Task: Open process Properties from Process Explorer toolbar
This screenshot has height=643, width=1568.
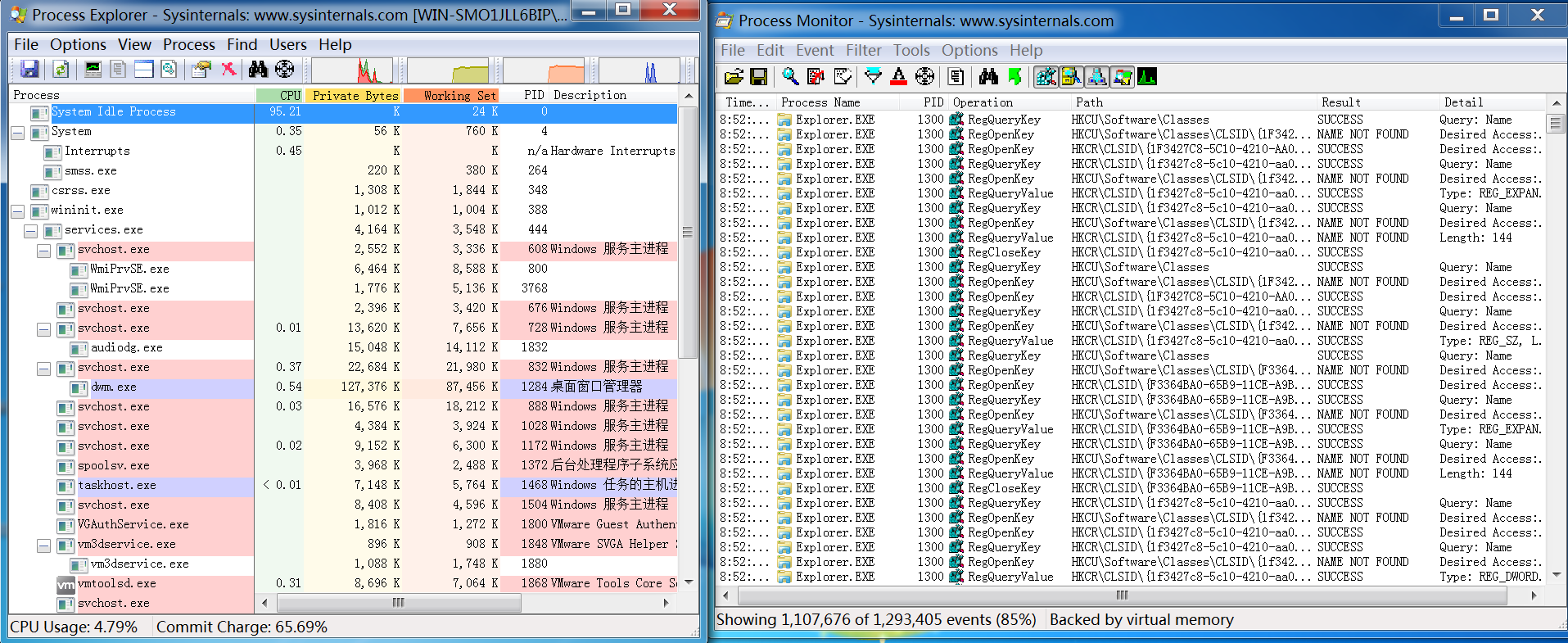Action: 201,70
